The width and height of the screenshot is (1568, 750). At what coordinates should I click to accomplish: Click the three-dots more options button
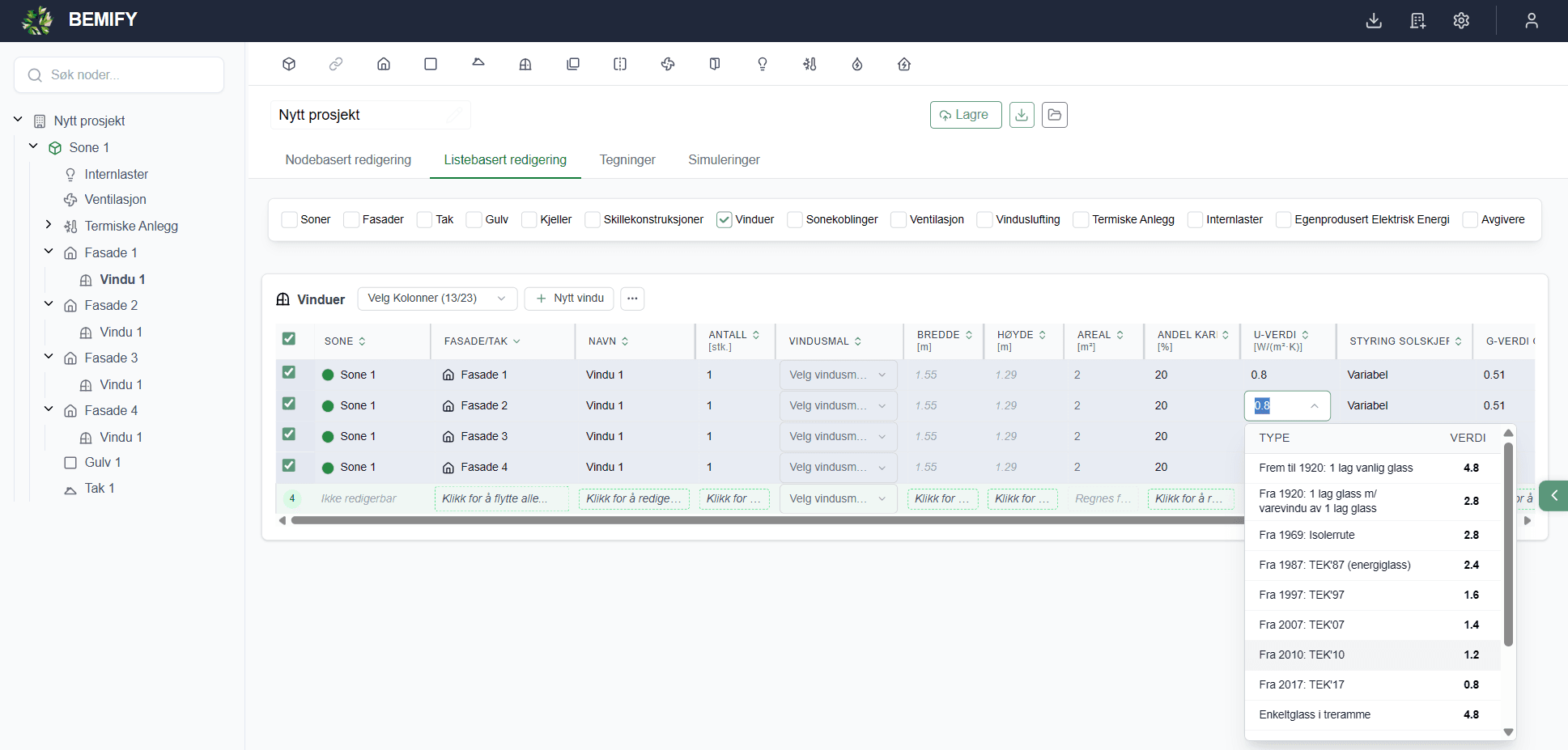point(632,299)
